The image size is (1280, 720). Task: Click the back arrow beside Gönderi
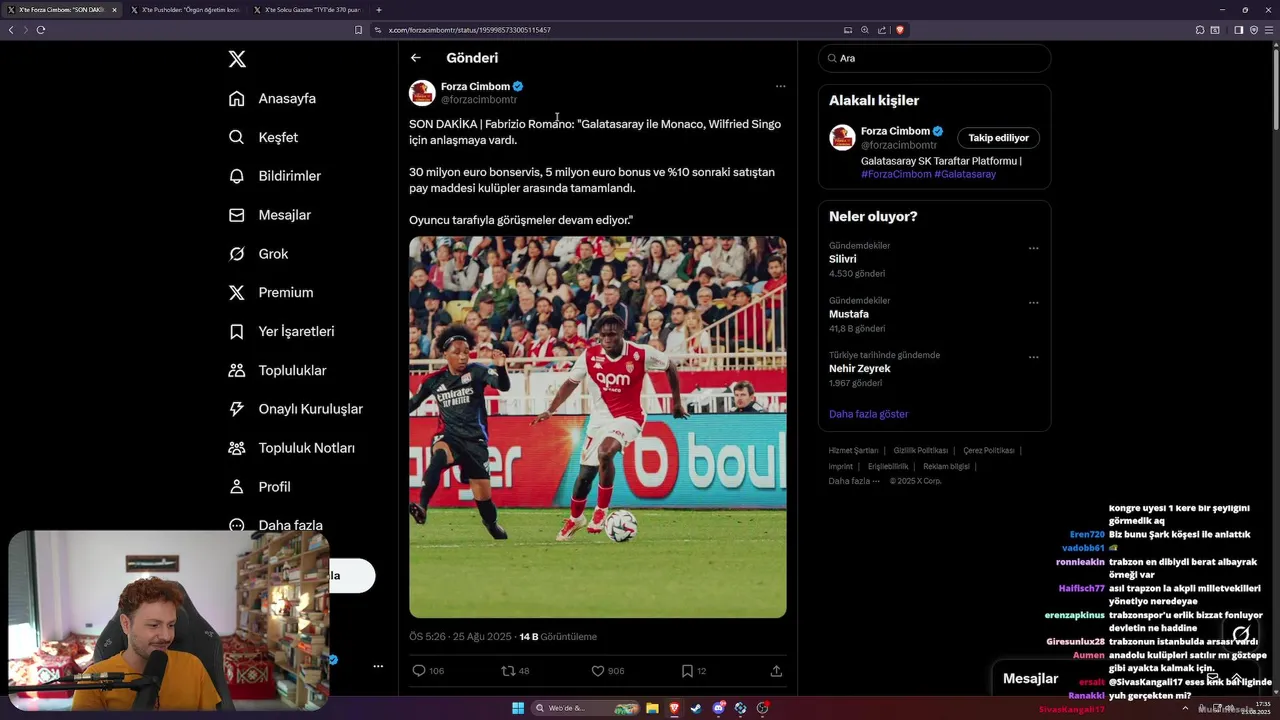click(416, 58)
